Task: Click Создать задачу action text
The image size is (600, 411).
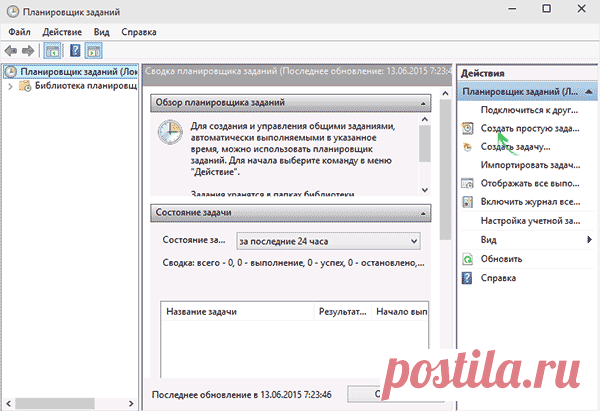Action: (515, 147)
